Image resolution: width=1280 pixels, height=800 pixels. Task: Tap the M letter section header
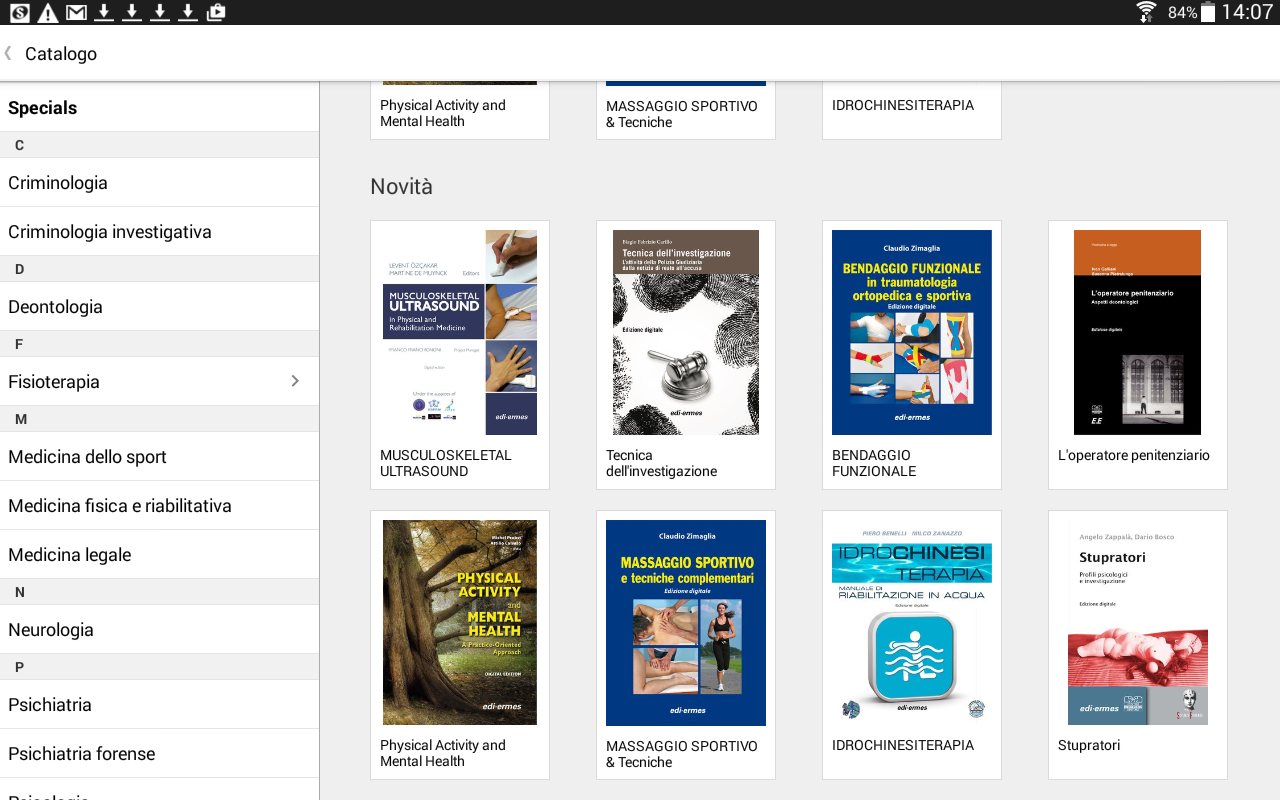coord(159,418)
